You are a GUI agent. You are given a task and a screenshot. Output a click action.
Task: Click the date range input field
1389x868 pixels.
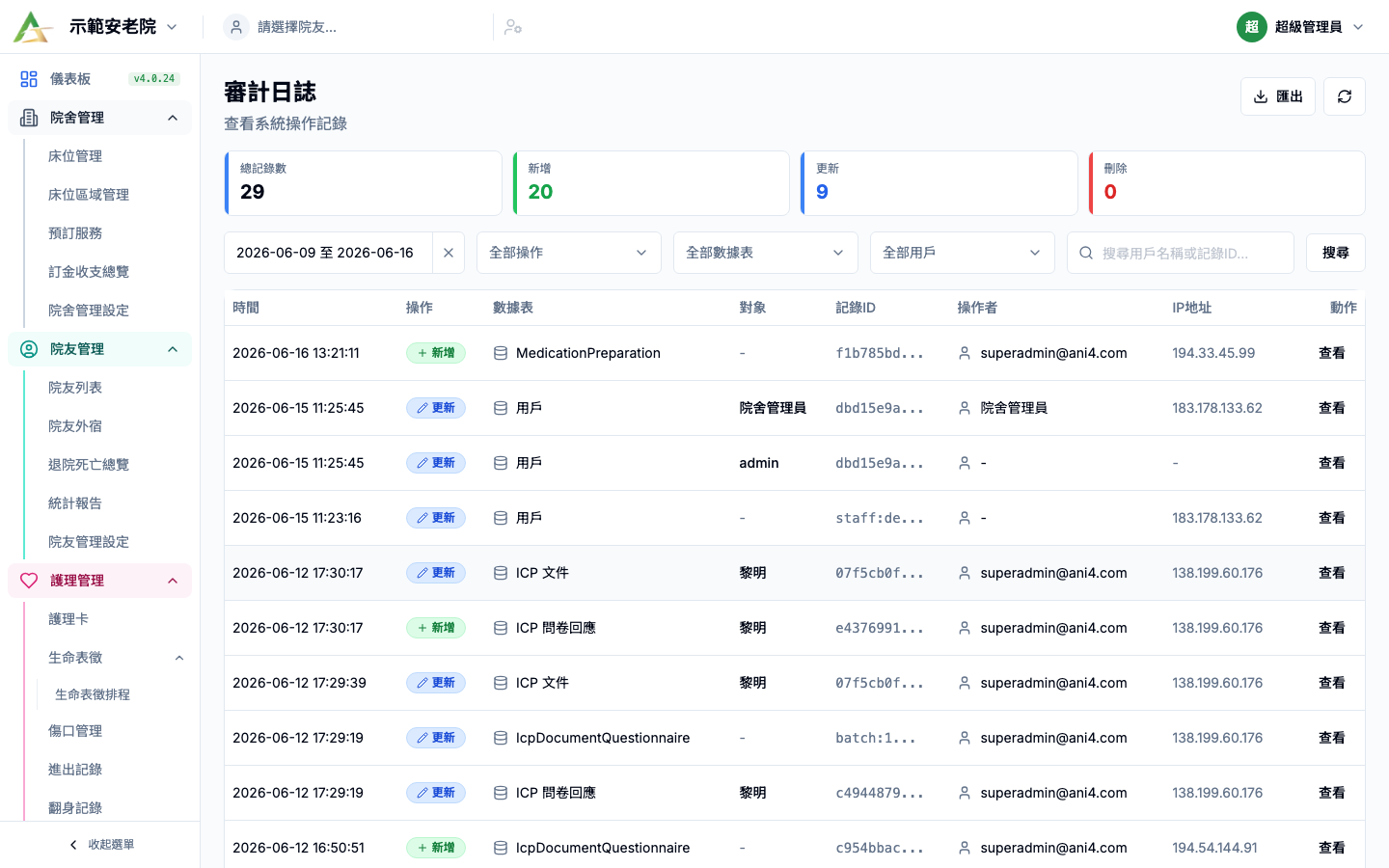pos(329,253)
